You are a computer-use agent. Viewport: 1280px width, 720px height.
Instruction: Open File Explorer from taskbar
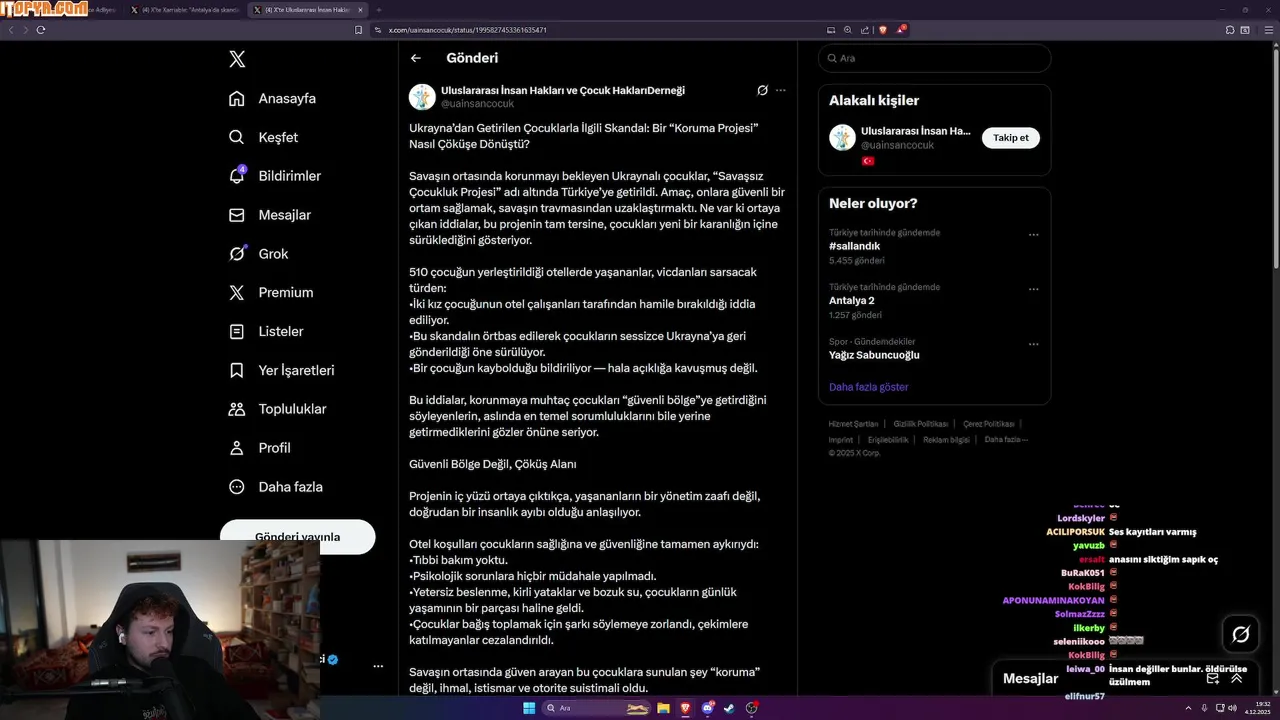pos(664,708)
